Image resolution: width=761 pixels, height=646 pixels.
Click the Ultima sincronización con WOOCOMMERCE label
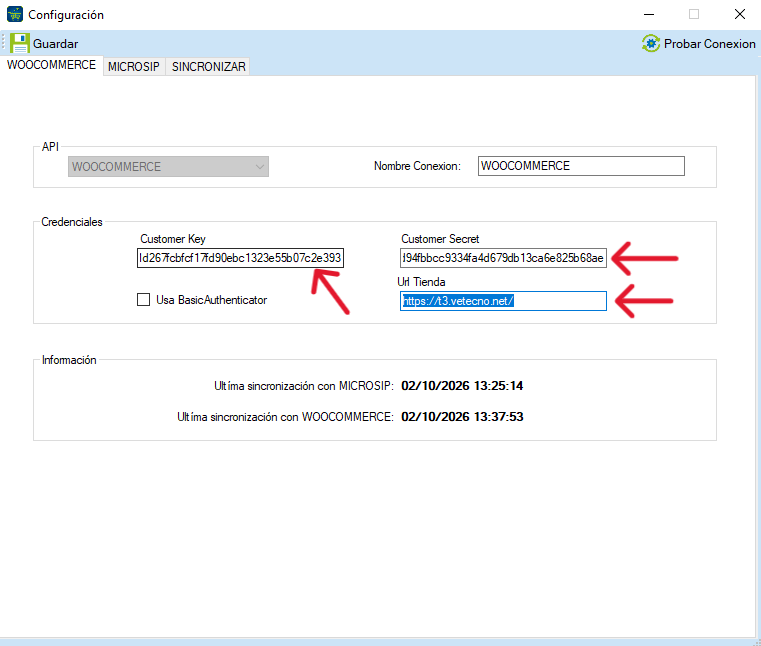point(285,417)
